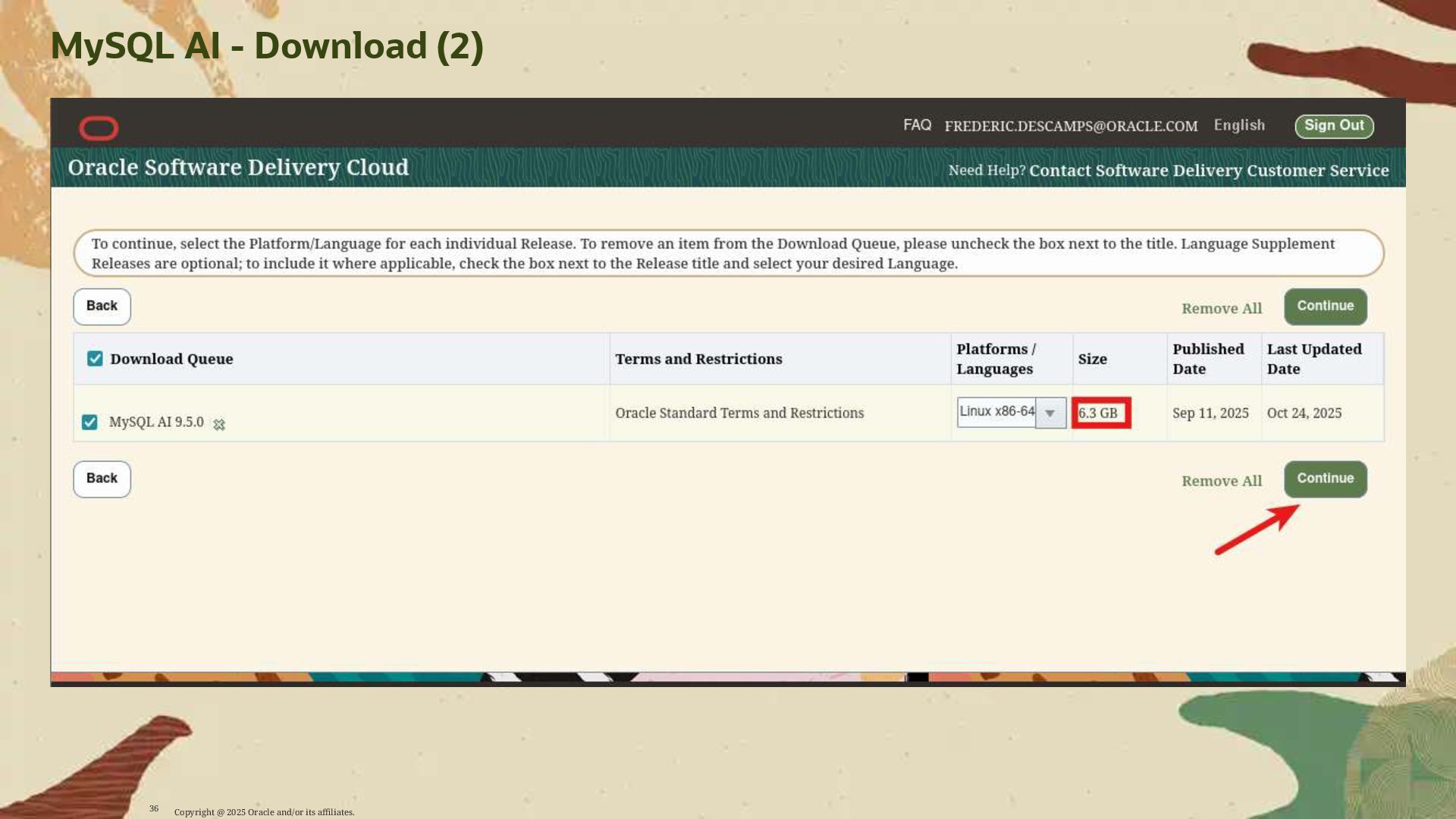Click the red Oracle logo icon
The width and height of the screenshot is (1456, 819).
[99, 128]
